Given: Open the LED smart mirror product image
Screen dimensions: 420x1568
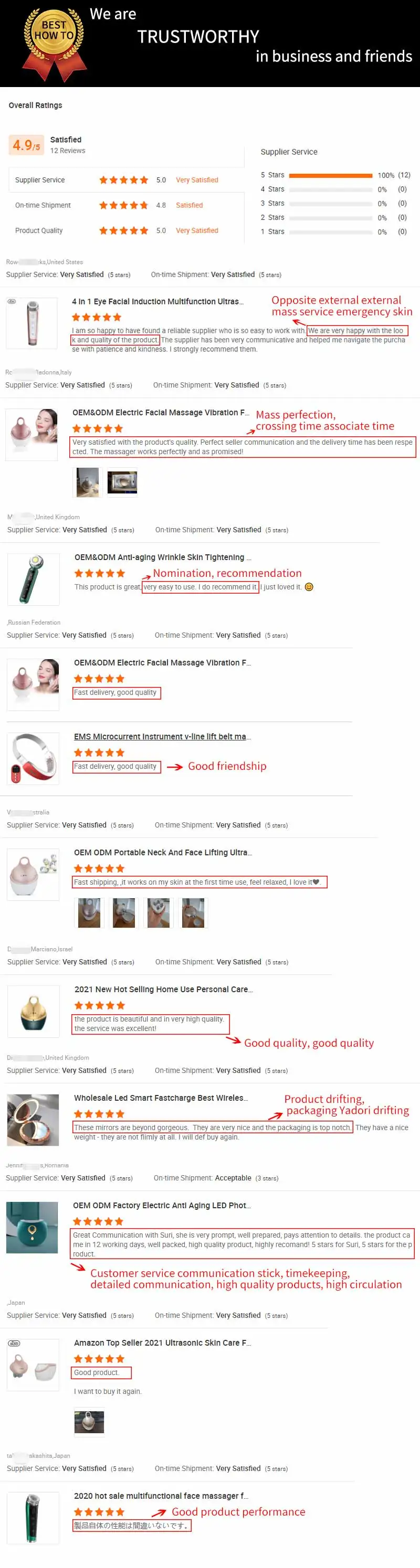Looking at the screenshot, I should [33, 1120].
